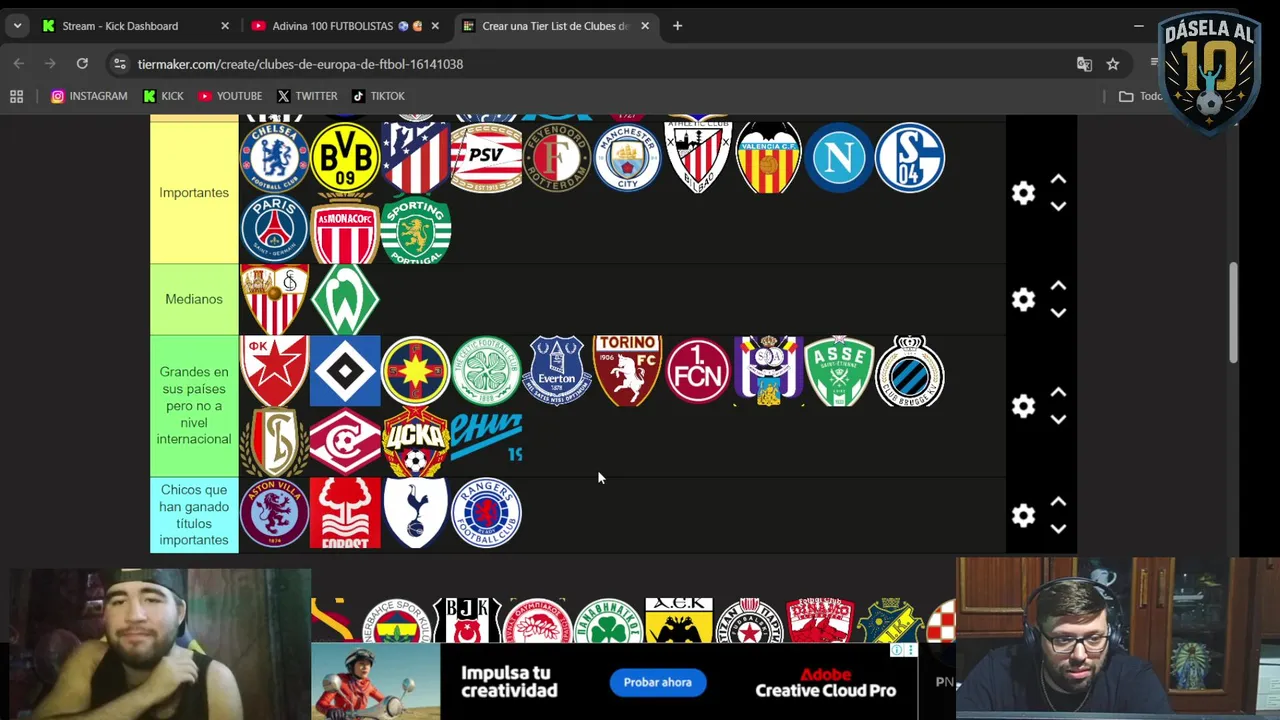This screenshot has width=1280, height=720.
Task: Click the Schalke 04 logo
Action: point(910,157)
